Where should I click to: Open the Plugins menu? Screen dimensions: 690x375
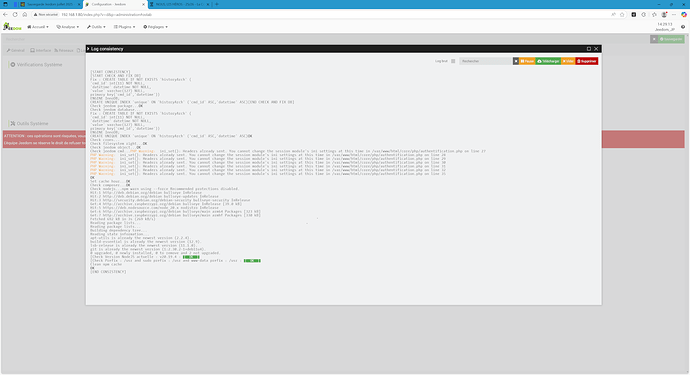125,27
